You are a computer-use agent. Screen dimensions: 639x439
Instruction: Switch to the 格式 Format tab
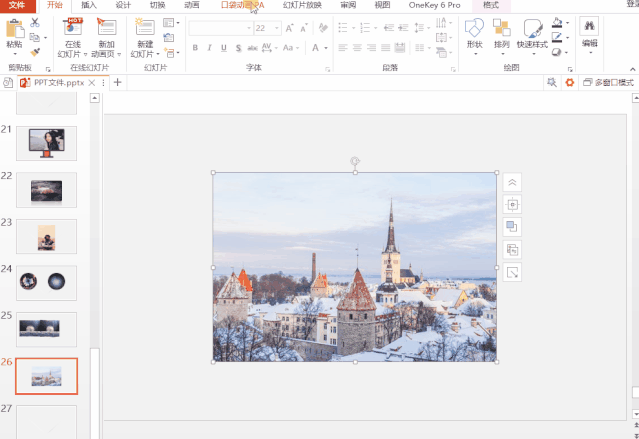[x=491, y=5]
